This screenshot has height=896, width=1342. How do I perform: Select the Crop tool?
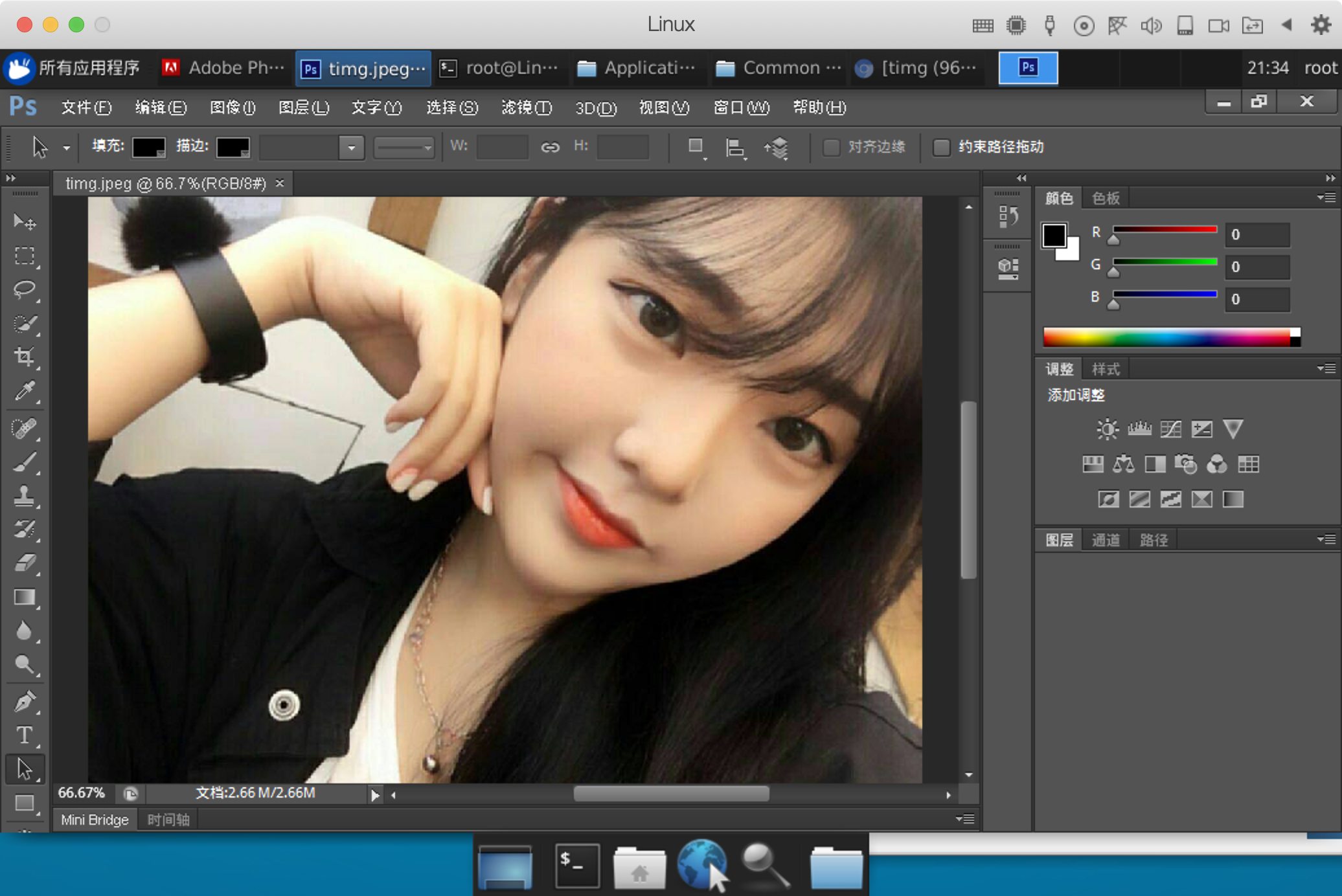(25, 357)
